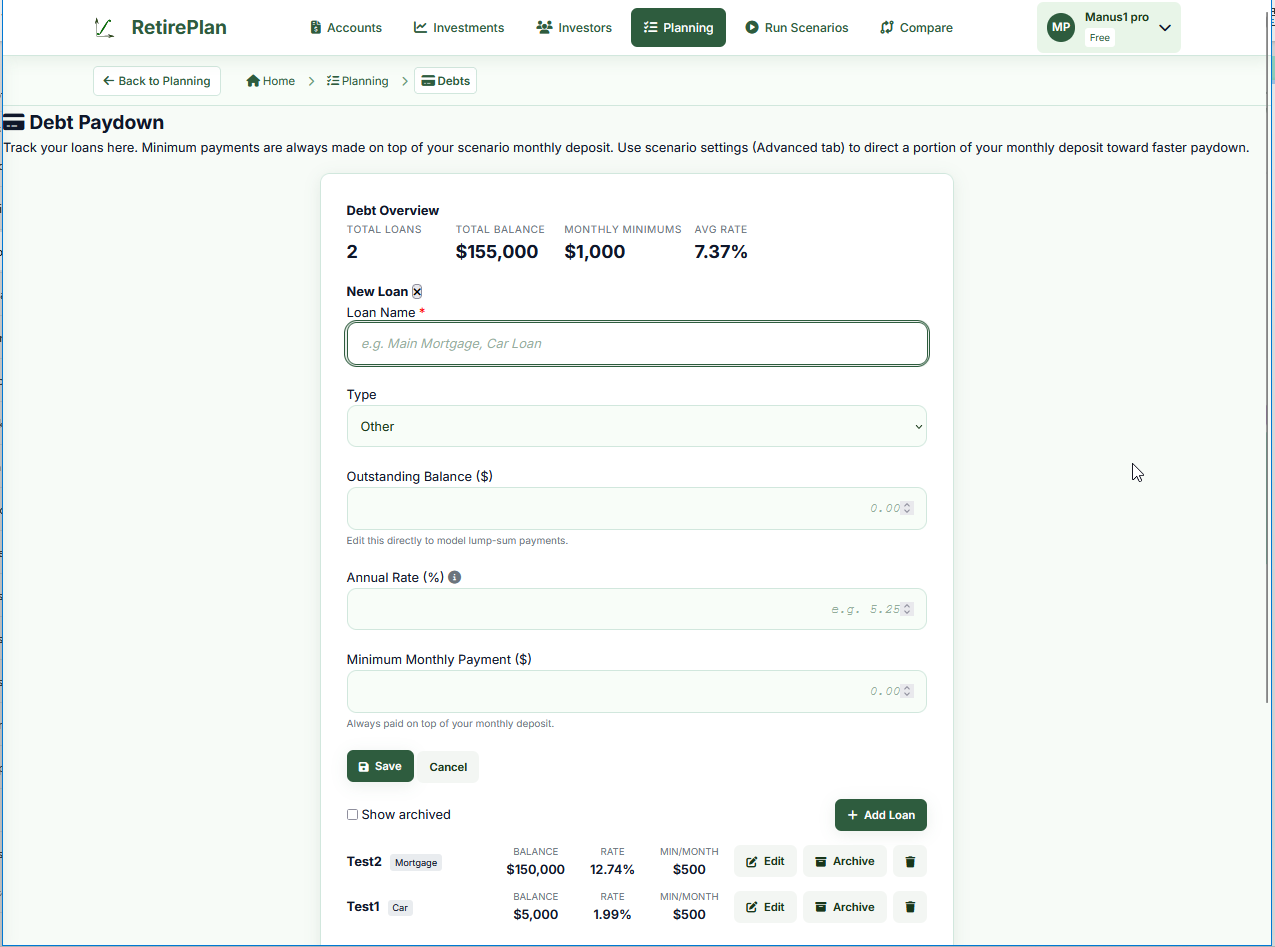Click the Debts breadcrumb

pos(446,81)
